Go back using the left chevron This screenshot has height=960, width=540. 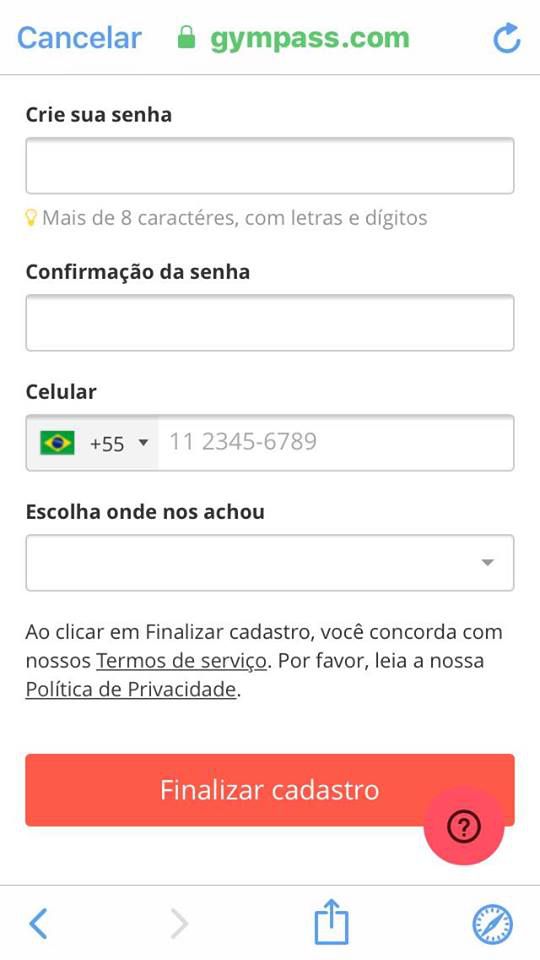(x=38, y=923)
